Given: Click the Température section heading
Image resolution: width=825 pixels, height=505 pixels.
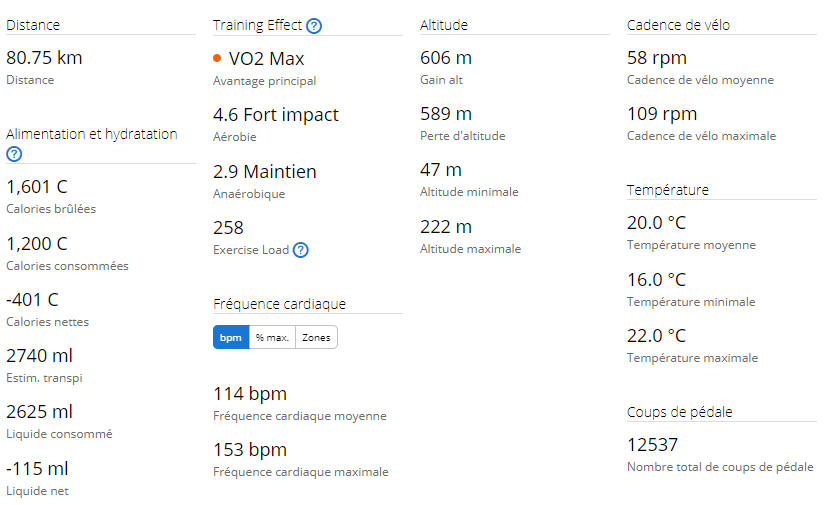Looking at the screenshot, I should coord(668,189).
